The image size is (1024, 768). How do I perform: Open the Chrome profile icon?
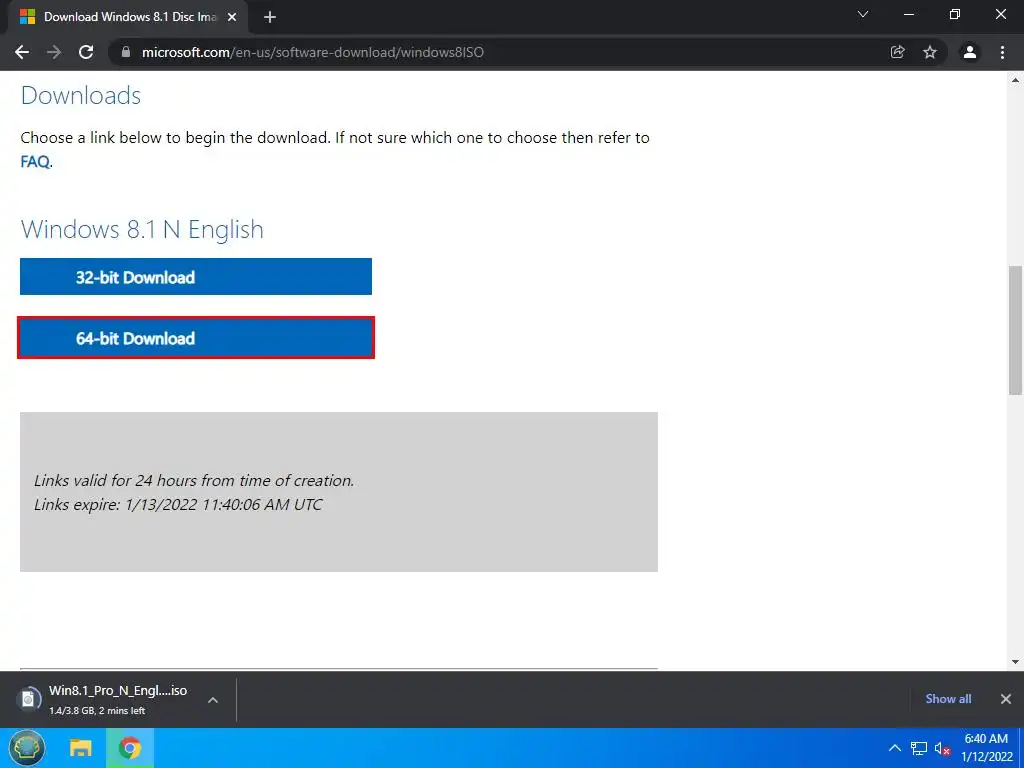coord(970,52)
